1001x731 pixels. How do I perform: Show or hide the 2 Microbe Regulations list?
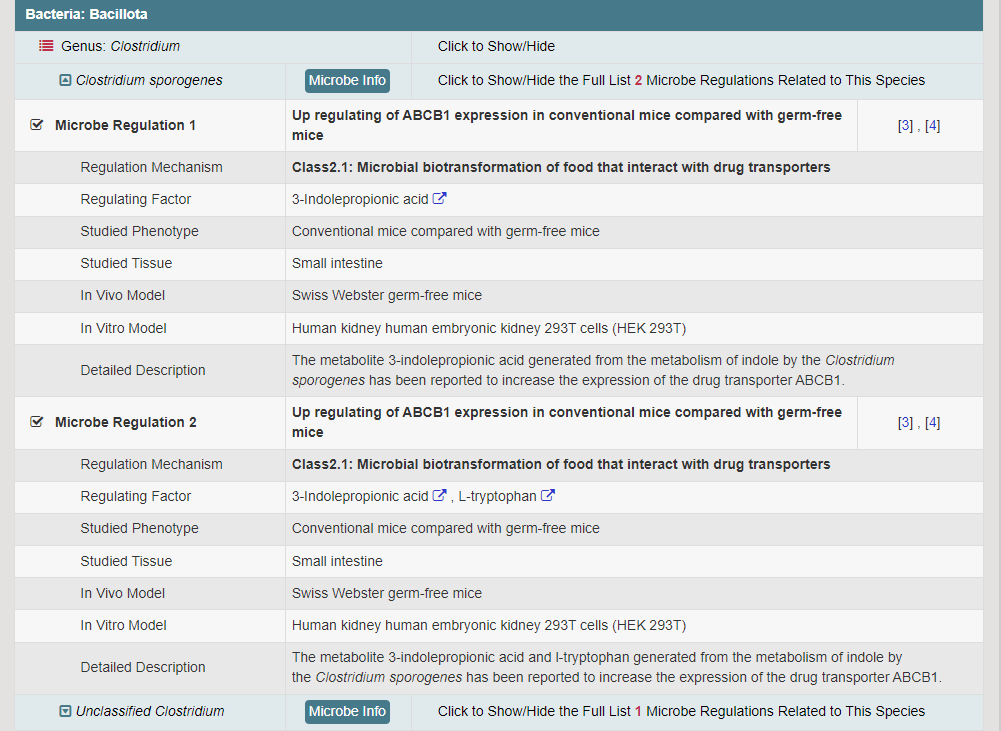point(681,80)
